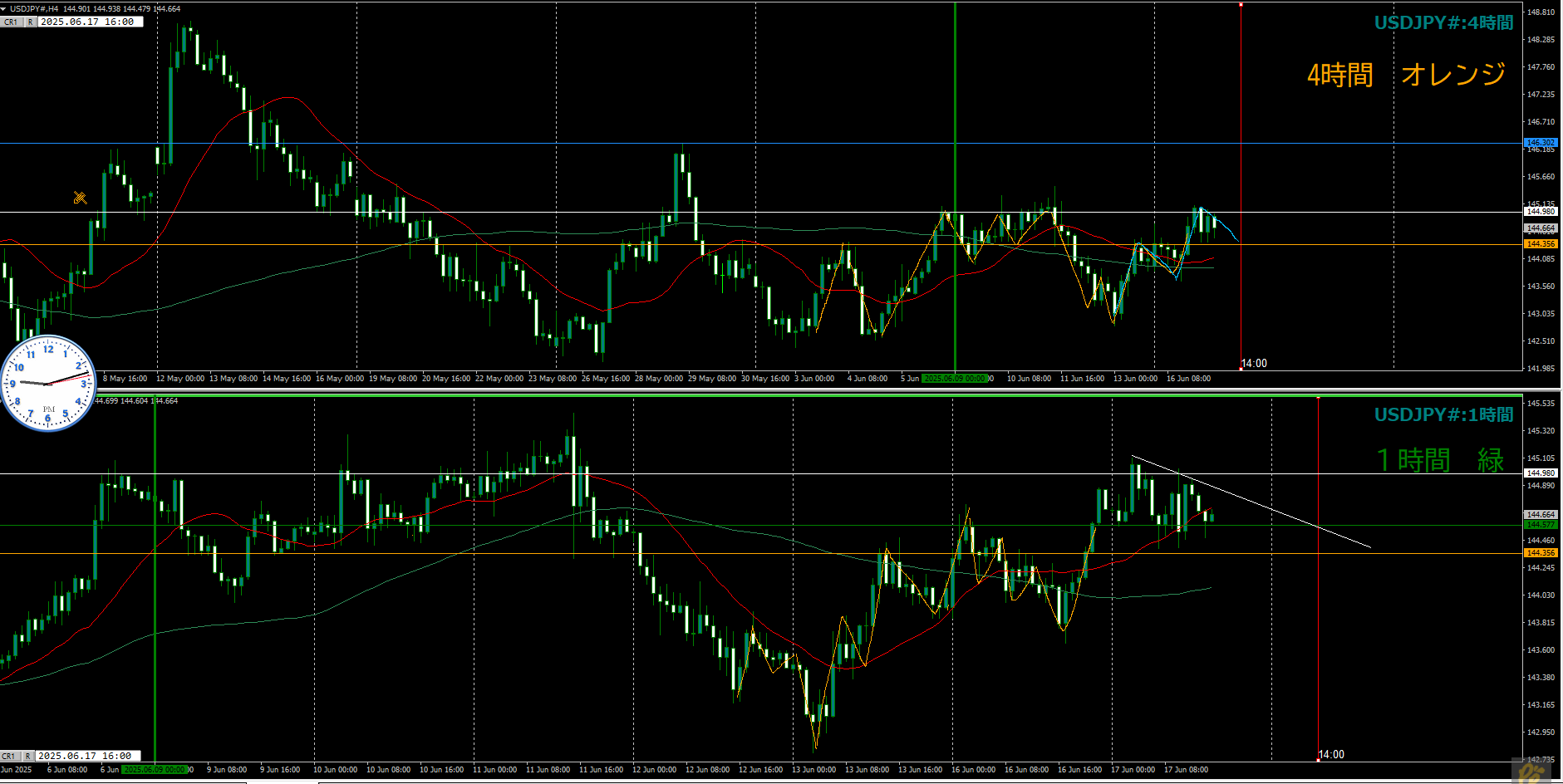
Task: Click the USDJPY#:4時間 chart label
Action: pos(1443,23)
